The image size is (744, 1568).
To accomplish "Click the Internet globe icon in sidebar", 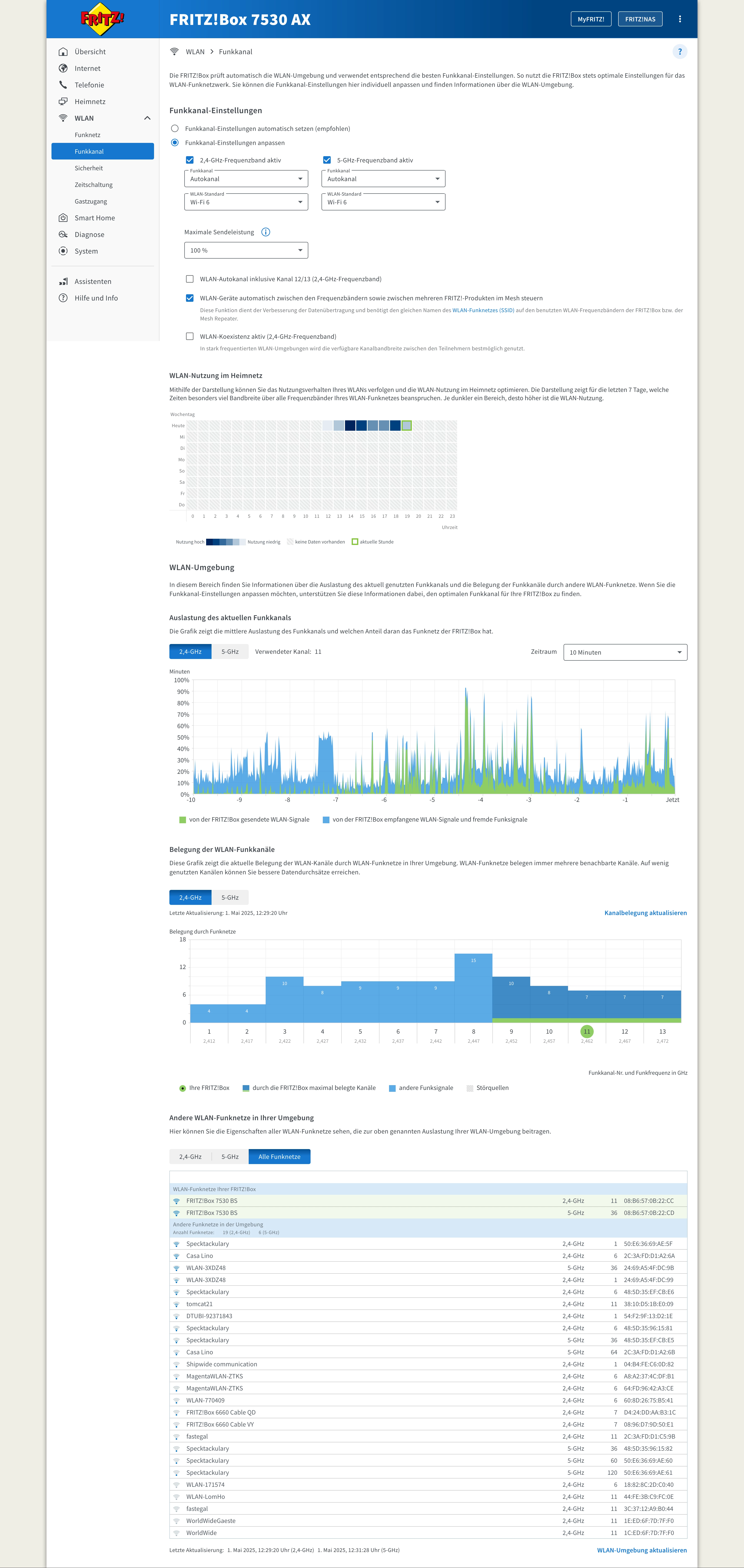I will pyautogui.click(x=63, y=68).
